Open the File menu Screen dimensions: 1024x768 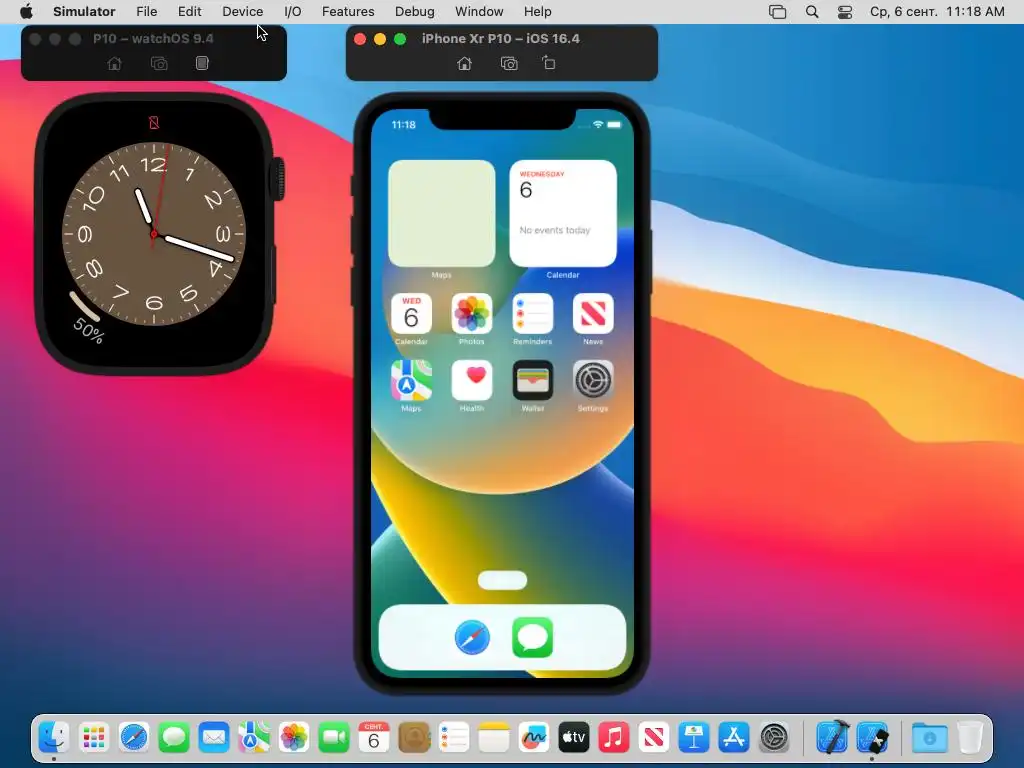pyautogui.click(x=146, y=12)
